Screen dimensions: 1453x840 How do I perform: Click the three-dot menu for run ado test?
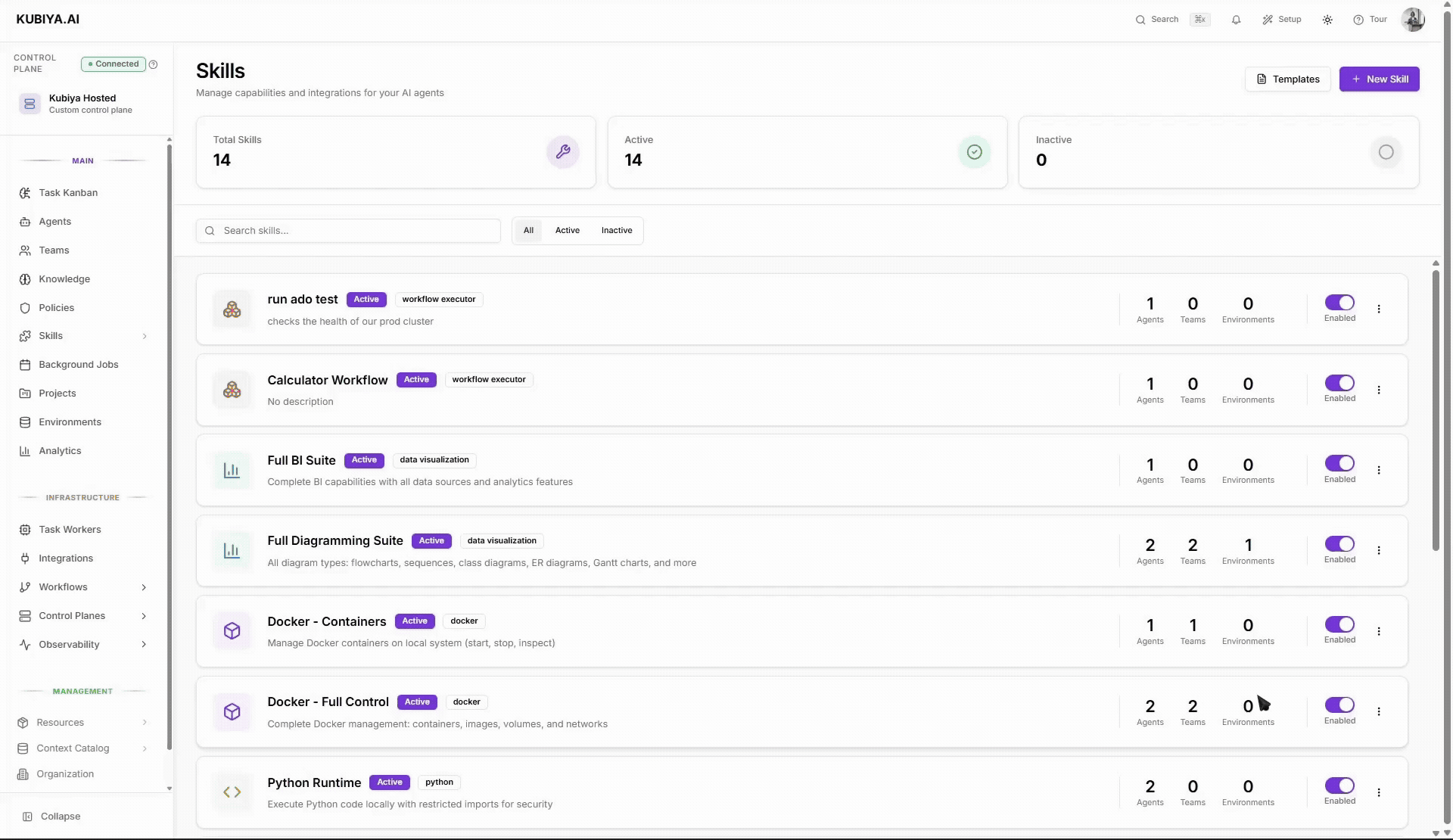(1379, 309)
